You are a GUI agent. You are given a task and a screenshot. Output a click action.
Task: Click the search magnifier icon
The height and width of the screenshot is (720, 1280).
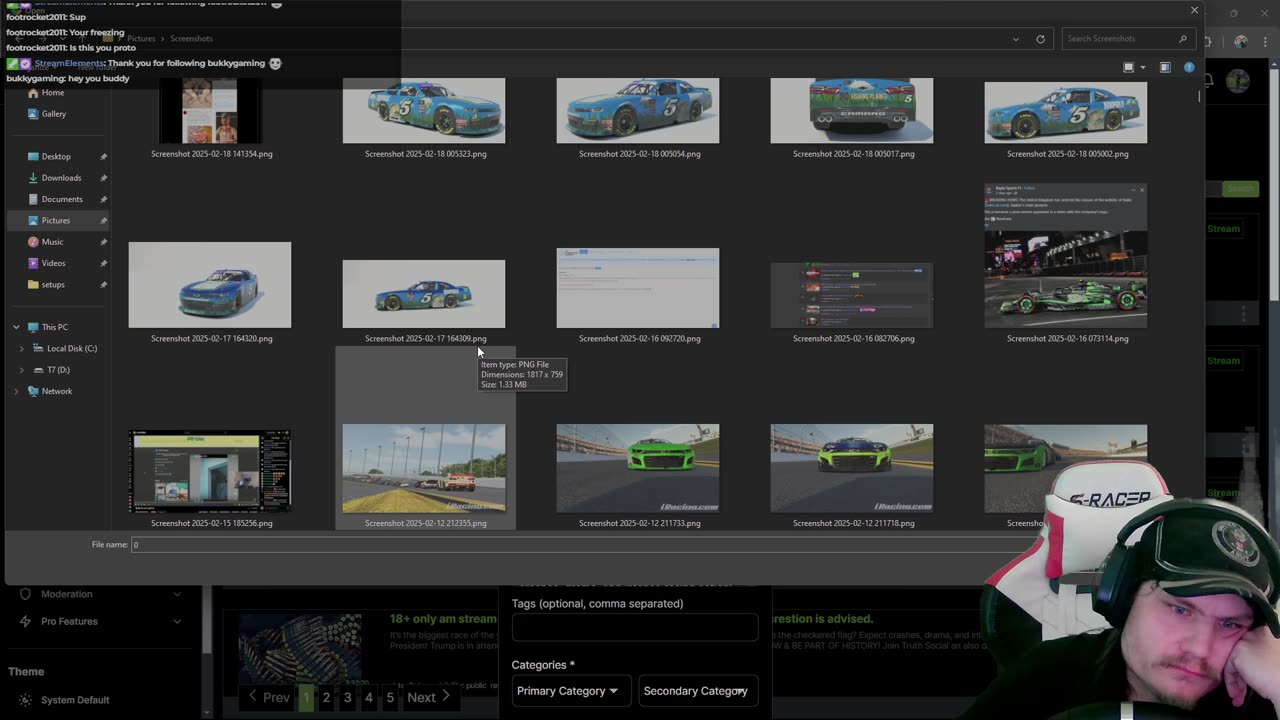pyautogui.click(x=1183, y=39)
